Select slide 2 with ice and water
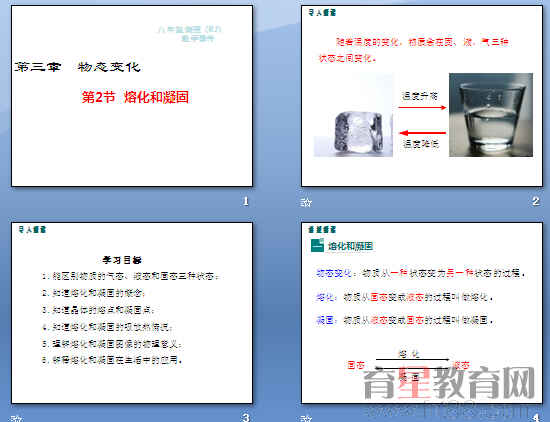 422,96
